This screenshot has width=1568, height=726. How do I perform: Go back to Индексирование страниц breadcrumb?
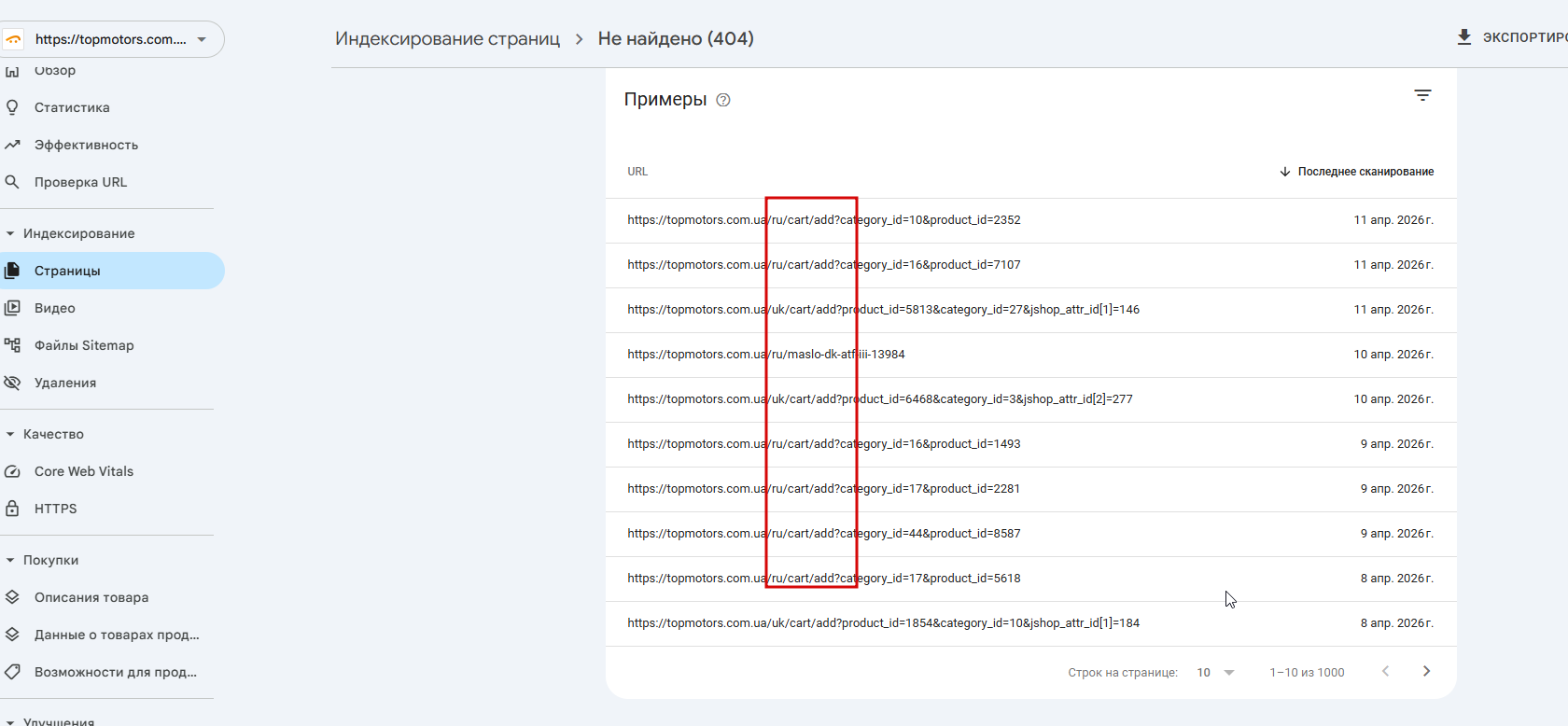point(447,38)
